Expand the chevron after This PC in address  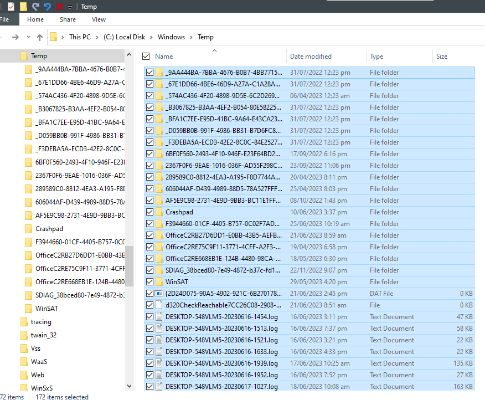click(x=97, y=37)
